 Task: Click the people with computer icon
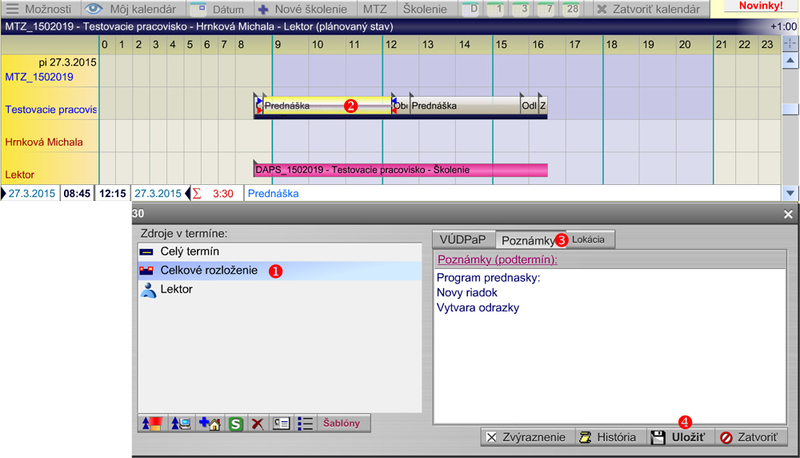180,423
